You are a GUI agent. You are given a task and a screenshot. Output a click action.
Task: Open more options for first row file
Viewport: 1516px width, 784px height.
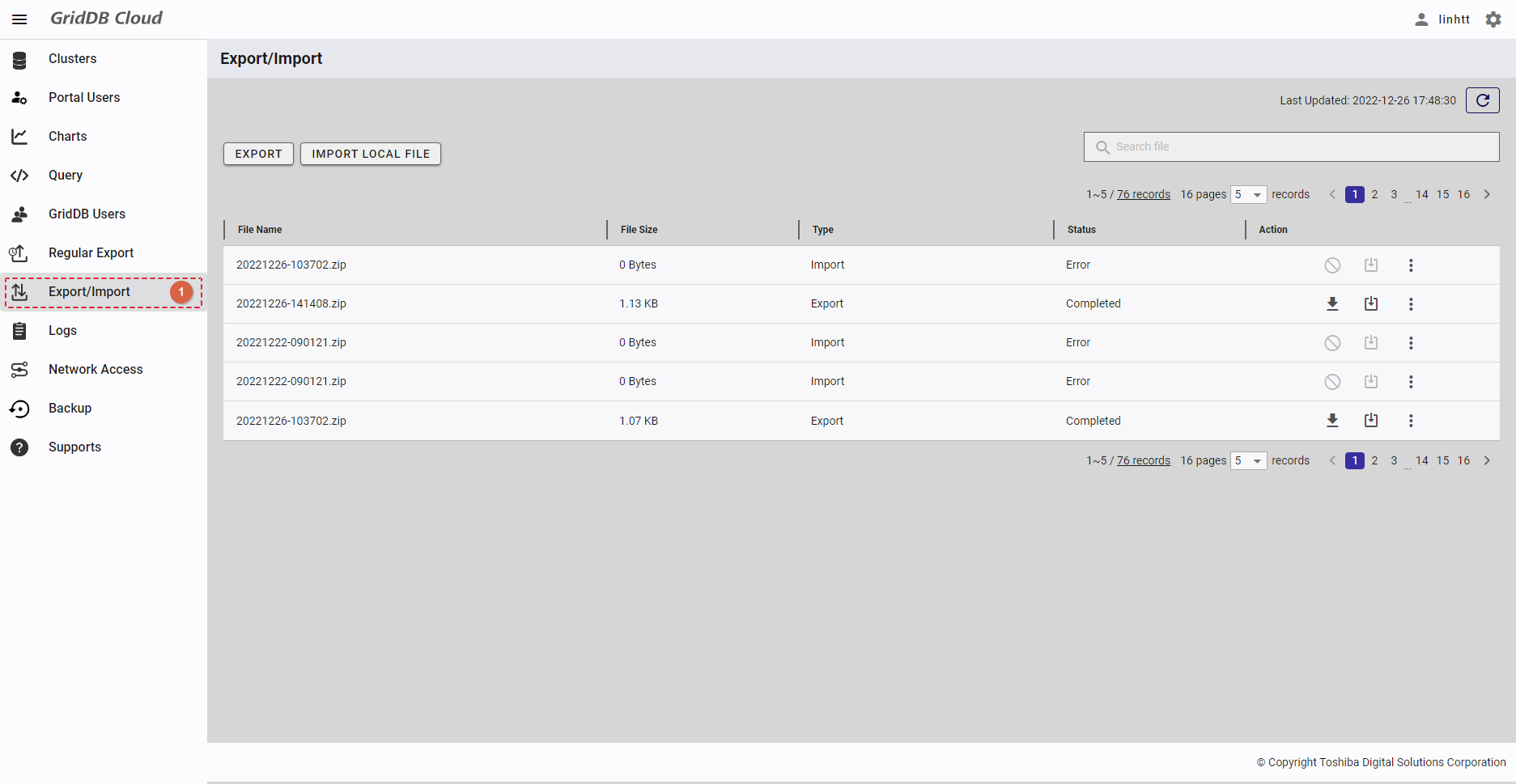tap(1410, 265)
